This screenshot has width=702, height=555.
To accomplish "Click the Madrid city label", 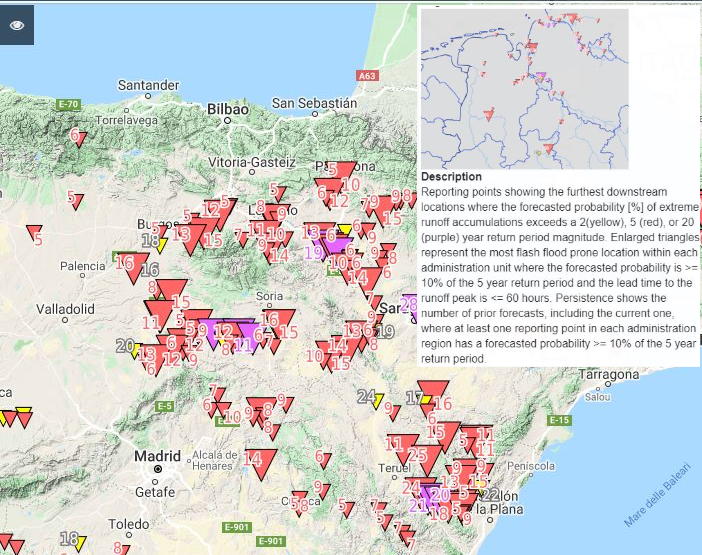I will [x=157, y=456].
